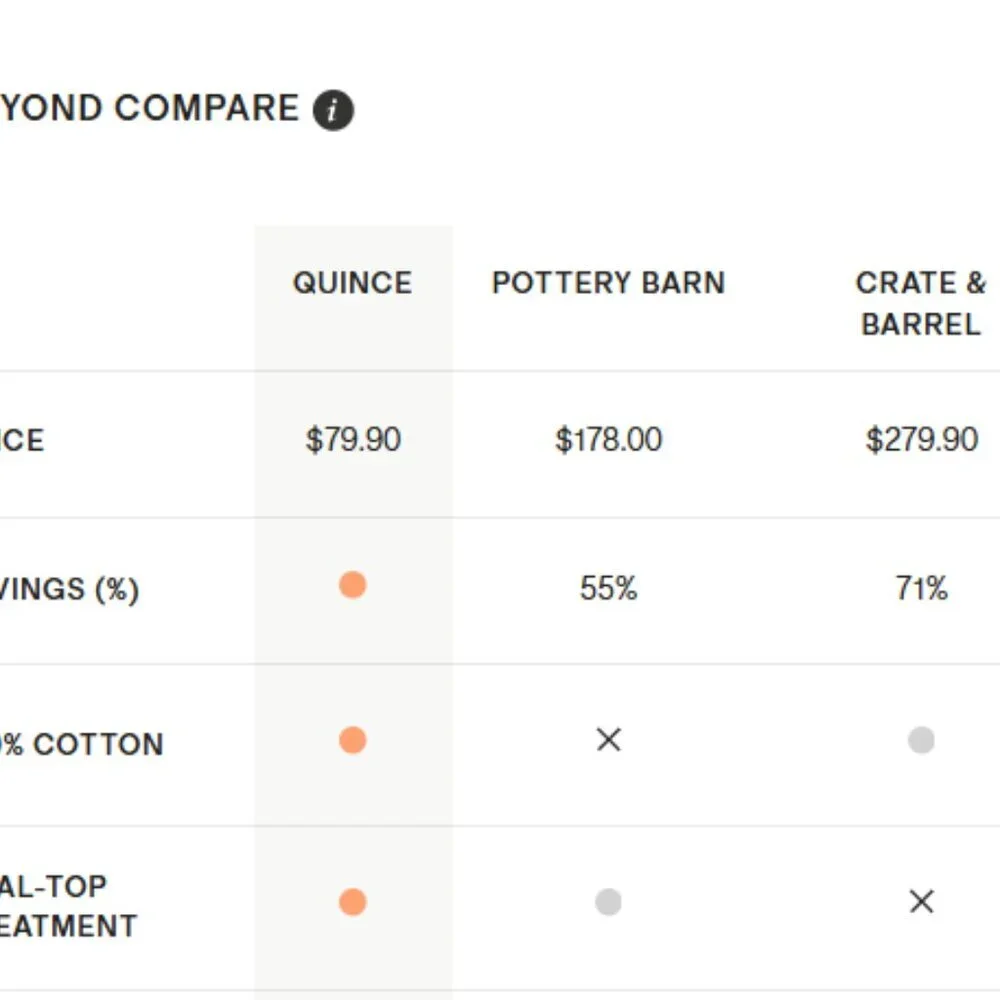Click Quince's orange dot in Savings row
The width and height of the screenshot is (1000, 1000).
pos(352,585)
